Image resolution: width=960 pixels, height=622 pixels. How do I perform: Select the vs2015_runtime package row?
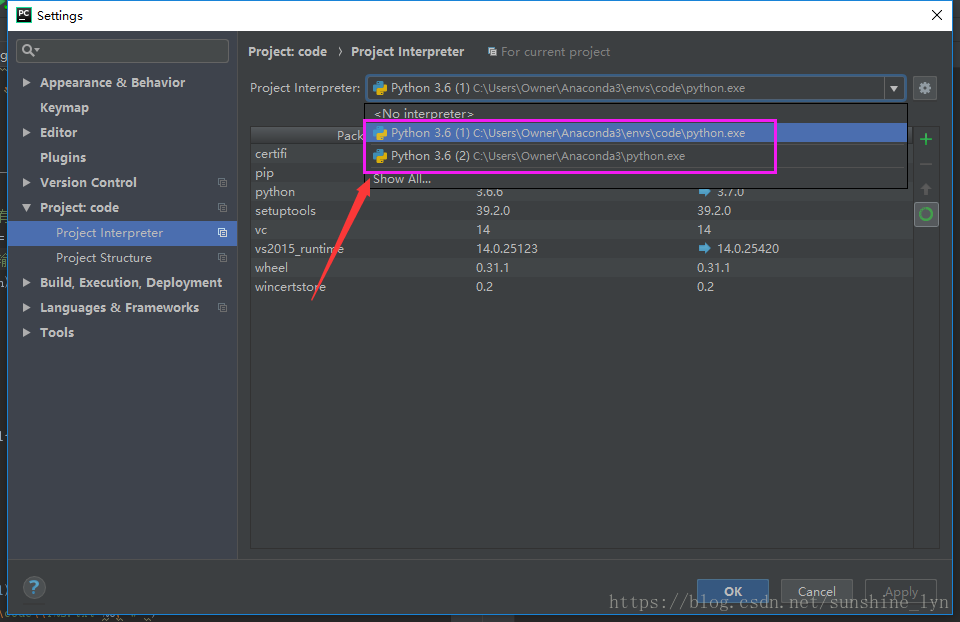click(x=582, y=249)
